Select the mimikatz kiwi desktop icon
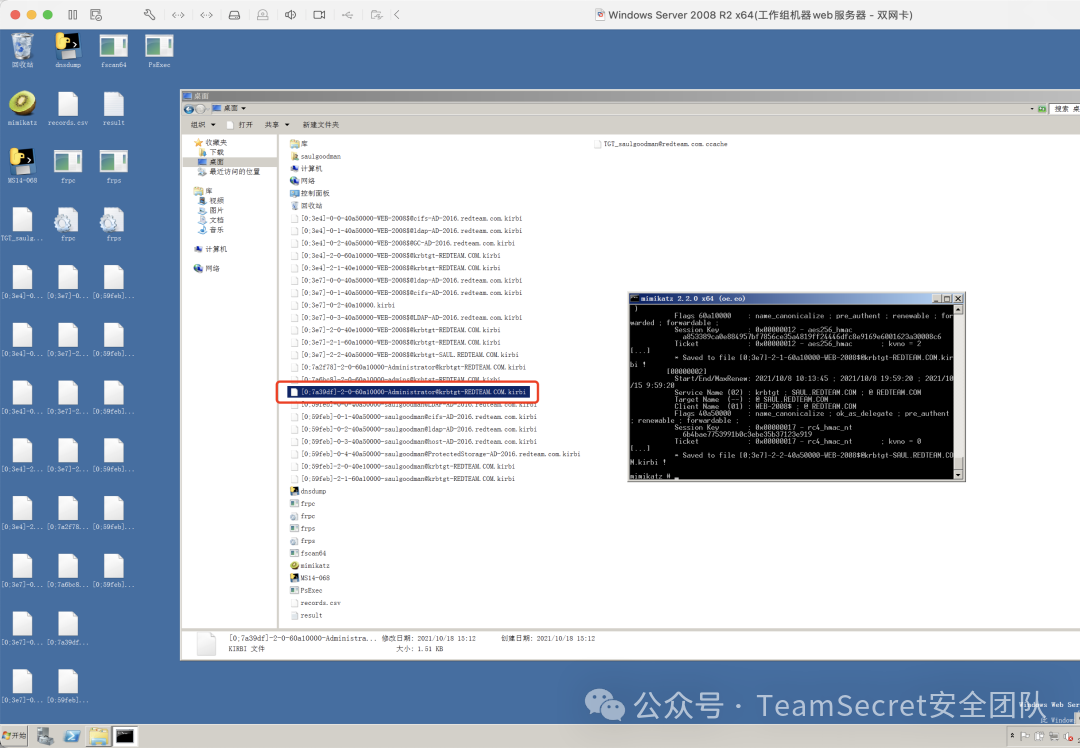 22,108
